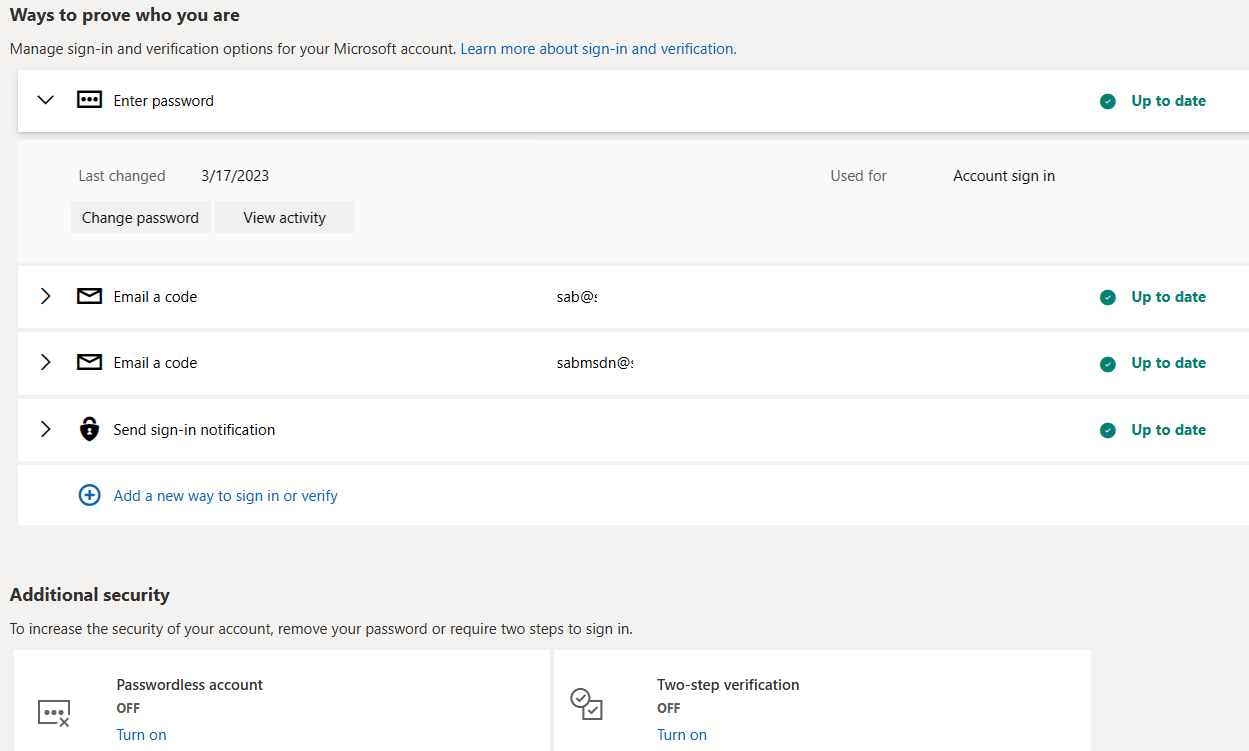Click the green checkmark in sab@ row
1249x751 pixels.
point(1108,297)
